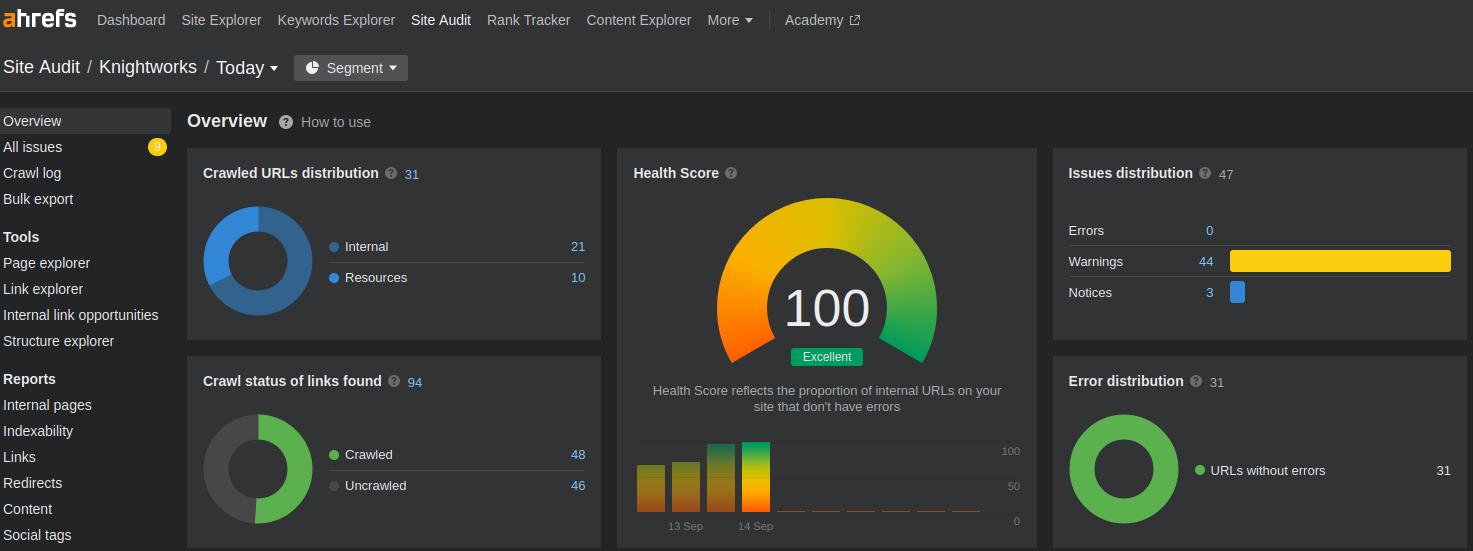Click the blue Notices bar
Viewport: 1473px width, 551px height.
point(1237,292)
